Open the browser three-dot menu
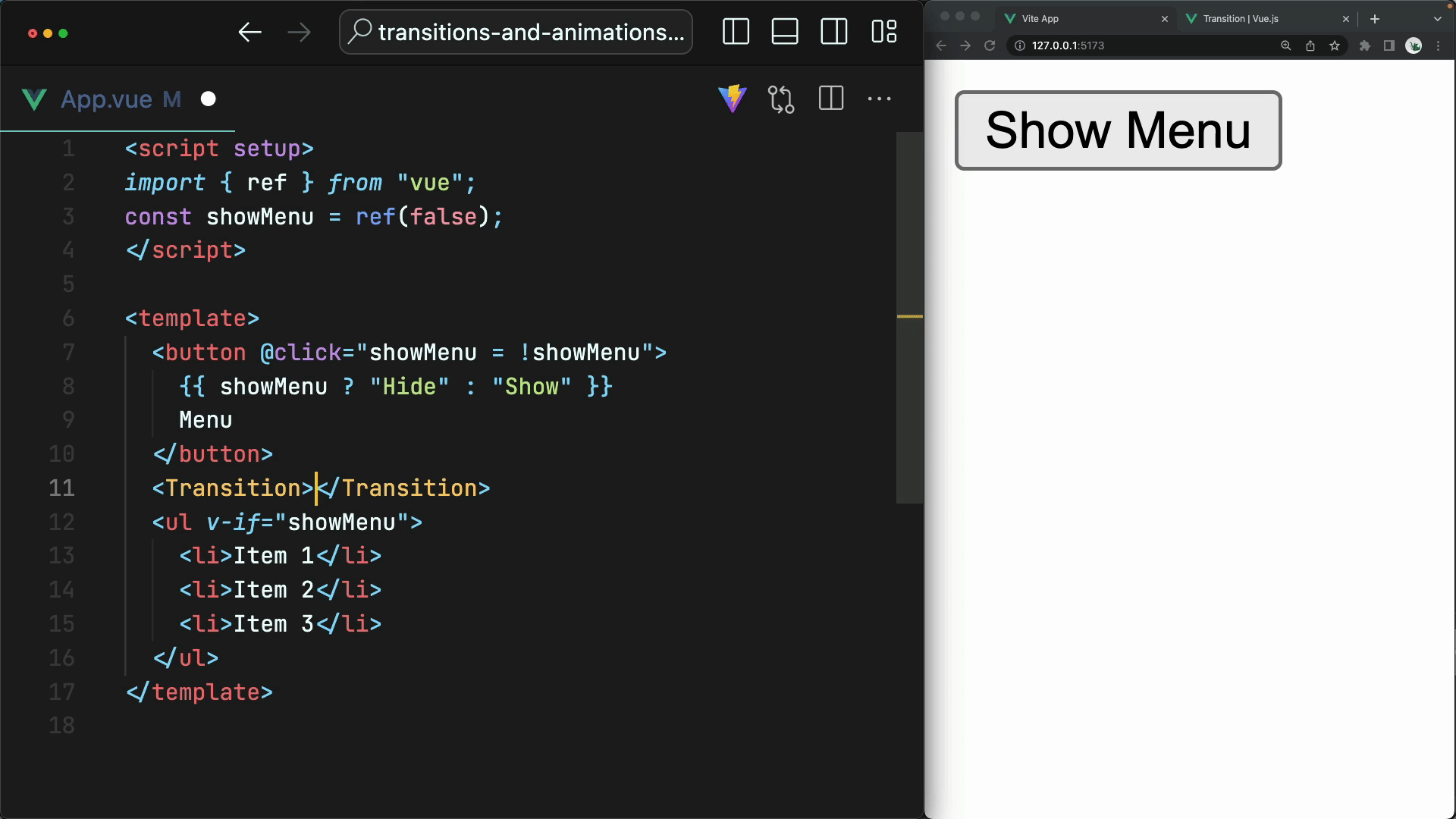The image size is (1456, 819). pos(1439,45)
